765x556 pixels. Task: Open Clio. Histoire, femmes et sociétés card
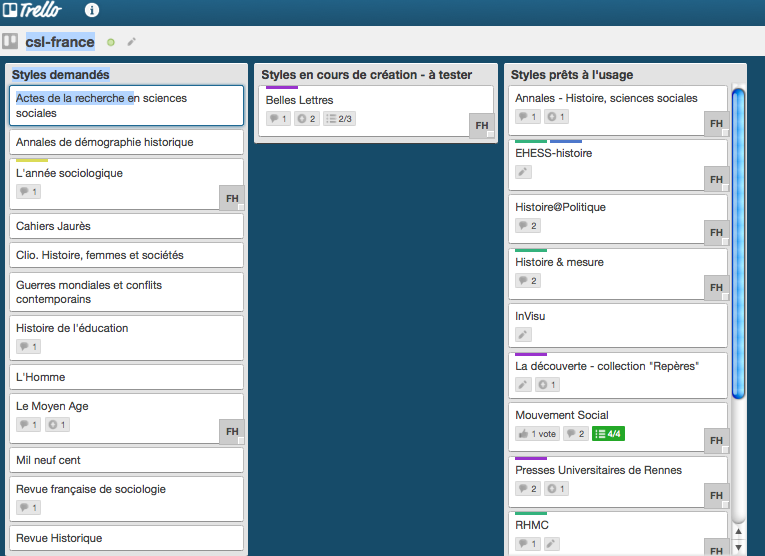126,255
